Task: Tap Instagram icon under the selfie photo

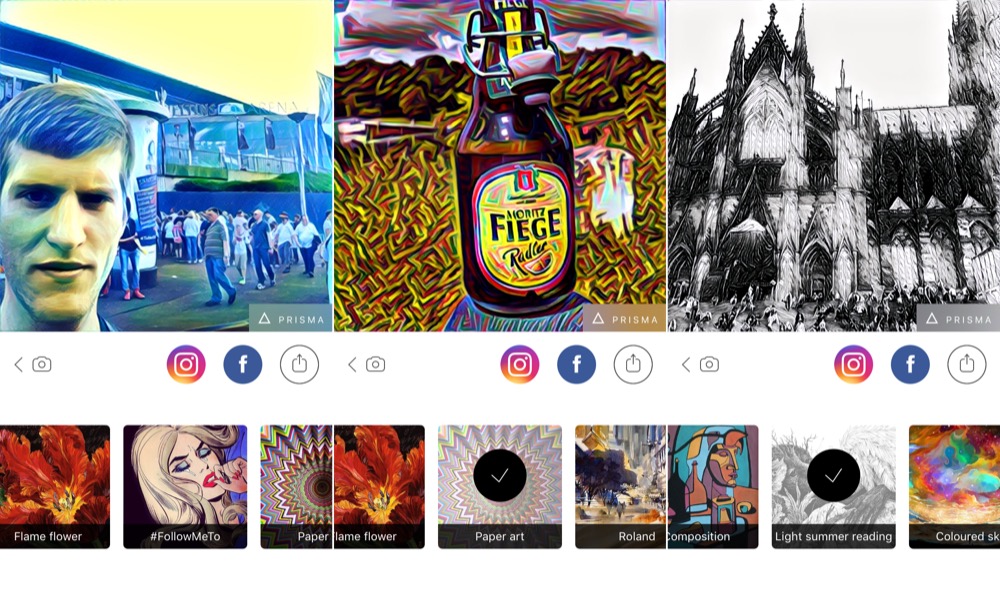Action: pos(186,364)
